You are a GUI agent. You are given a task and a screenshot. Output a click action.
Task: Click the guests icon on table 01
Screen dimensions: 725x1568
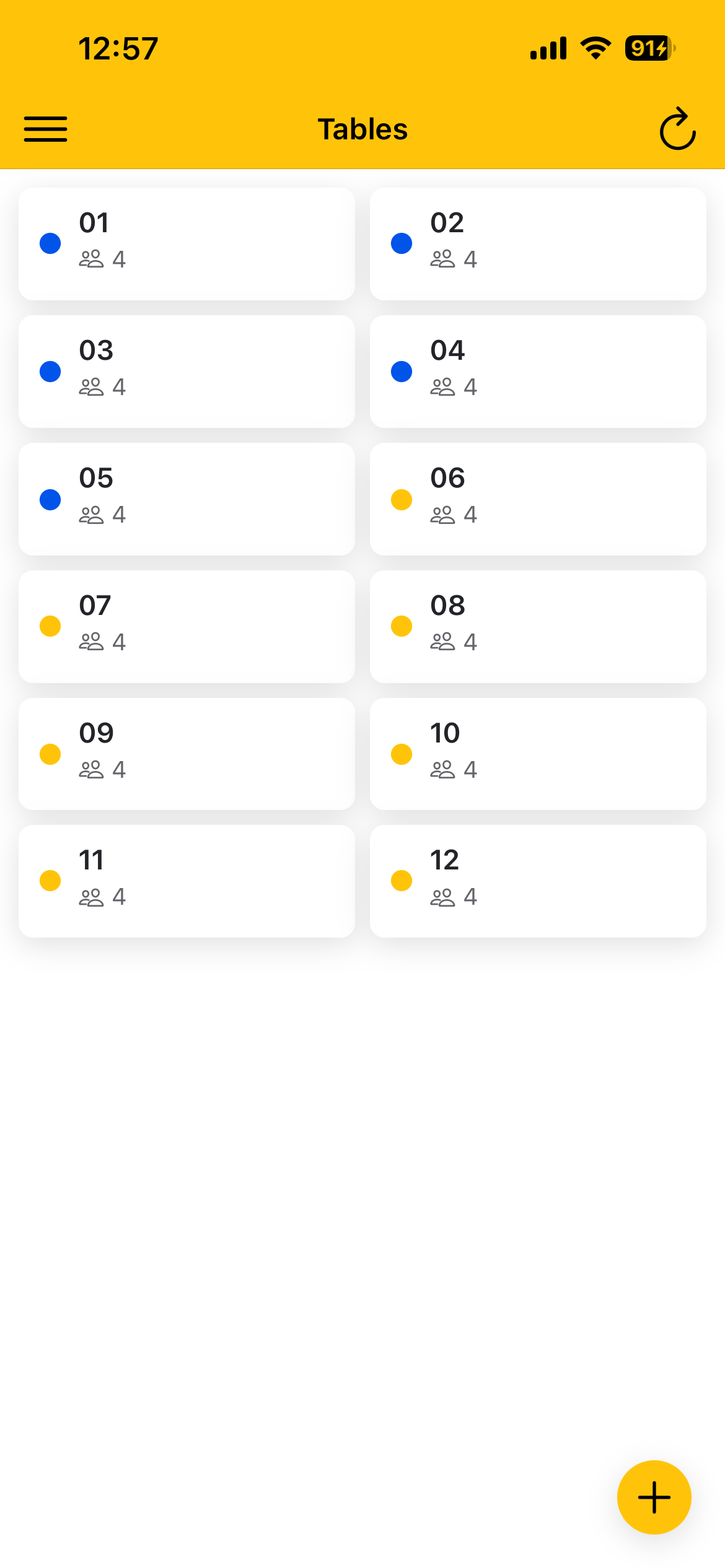pos(91,259)
